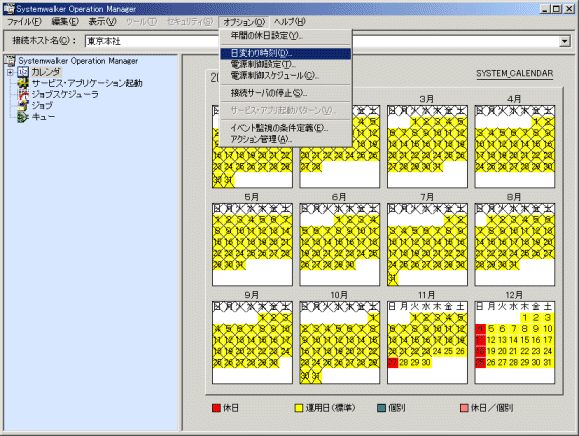Click the 休日 legend text
The height and width of the screenshot is (436, 579).
[231, 408]
